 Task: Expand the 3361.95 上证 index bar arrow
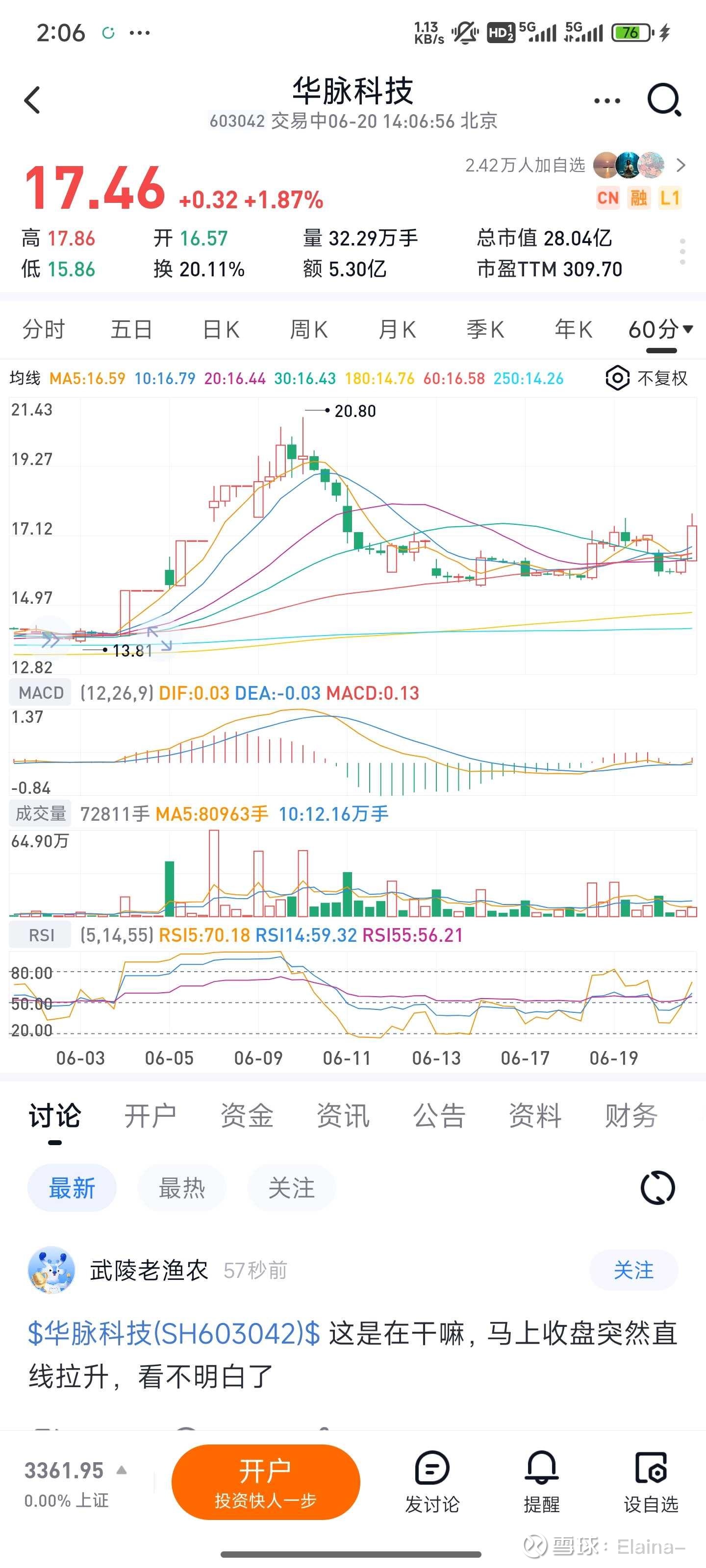pos(122,1470)
